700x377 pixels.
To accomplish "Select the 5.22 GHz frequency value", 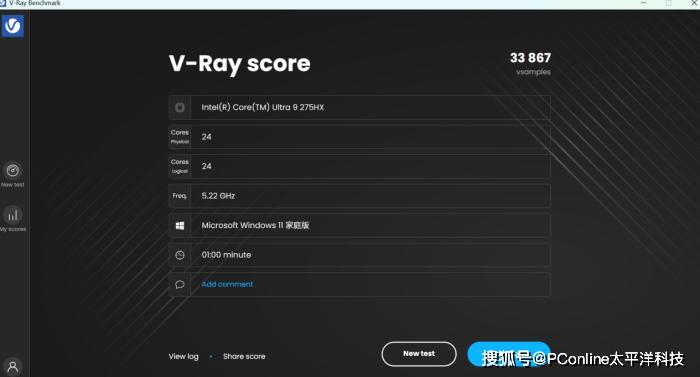I will [218, 196].
